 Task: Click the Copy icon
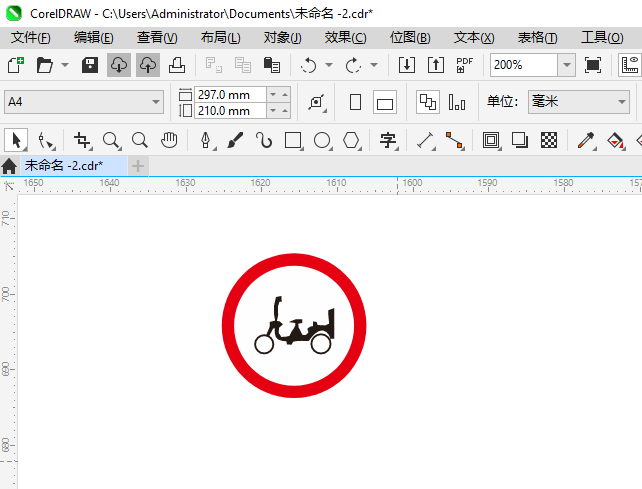coord(242,65)
